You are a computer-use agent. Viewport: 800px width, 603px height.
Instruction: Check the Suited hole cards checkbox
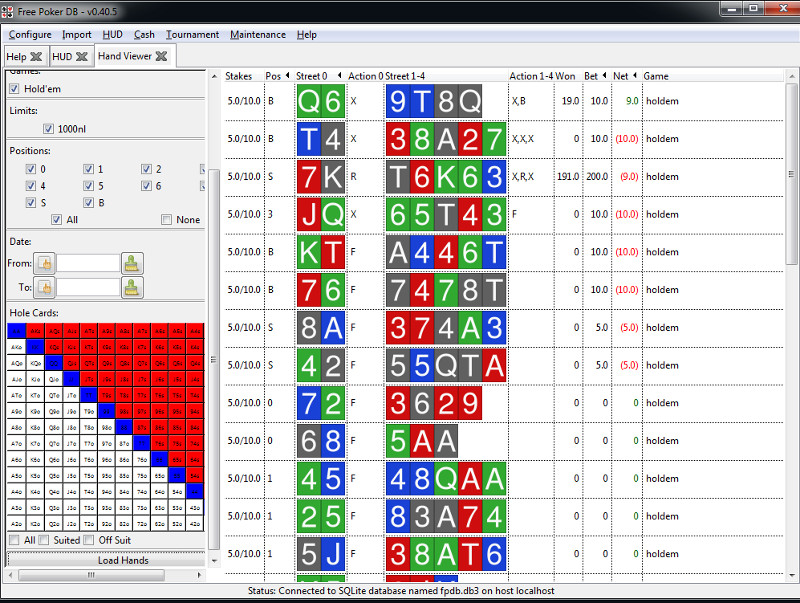44,540
